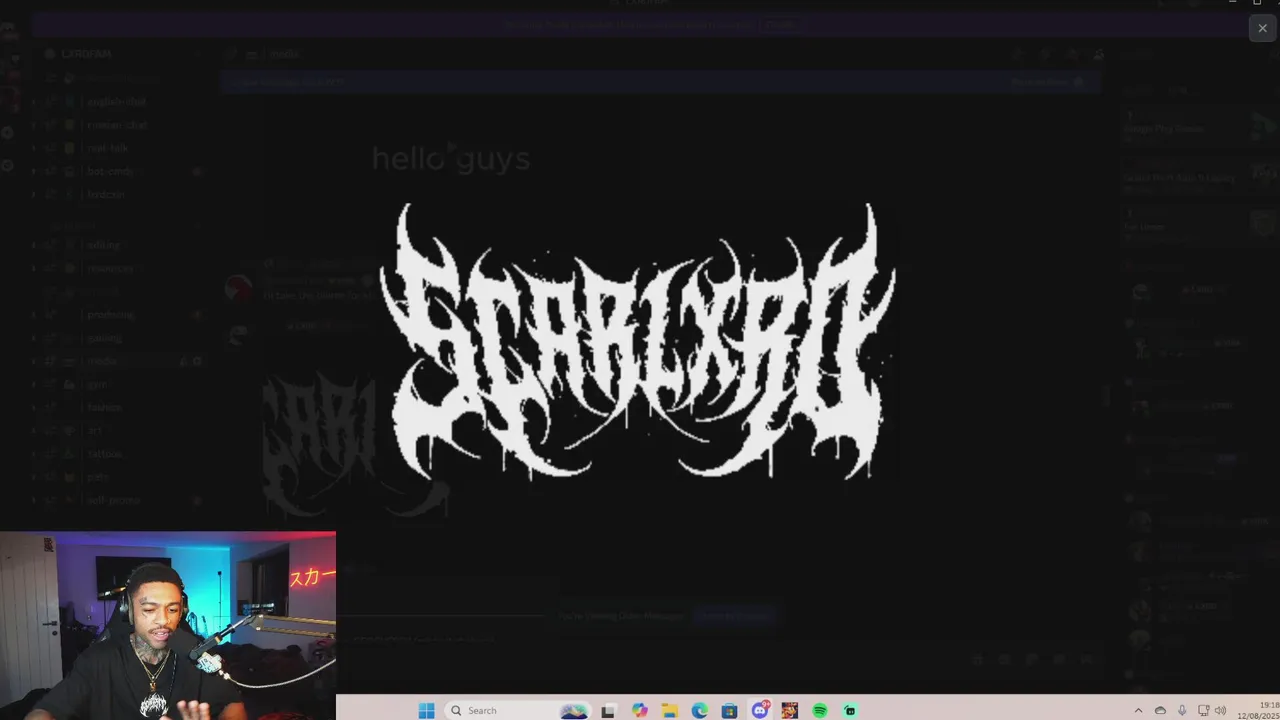Open Microsoft Edge from the taskbar
Viewport: 1280px width, 720px height.
(x=700, y=710)
